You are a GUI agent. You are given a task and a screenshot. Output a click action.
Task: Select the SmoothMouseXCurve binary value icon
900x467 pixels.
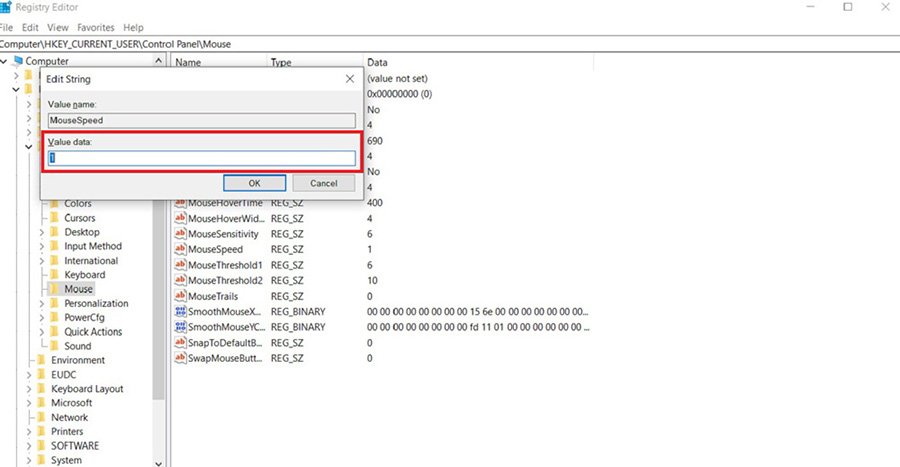click(180, 312)
